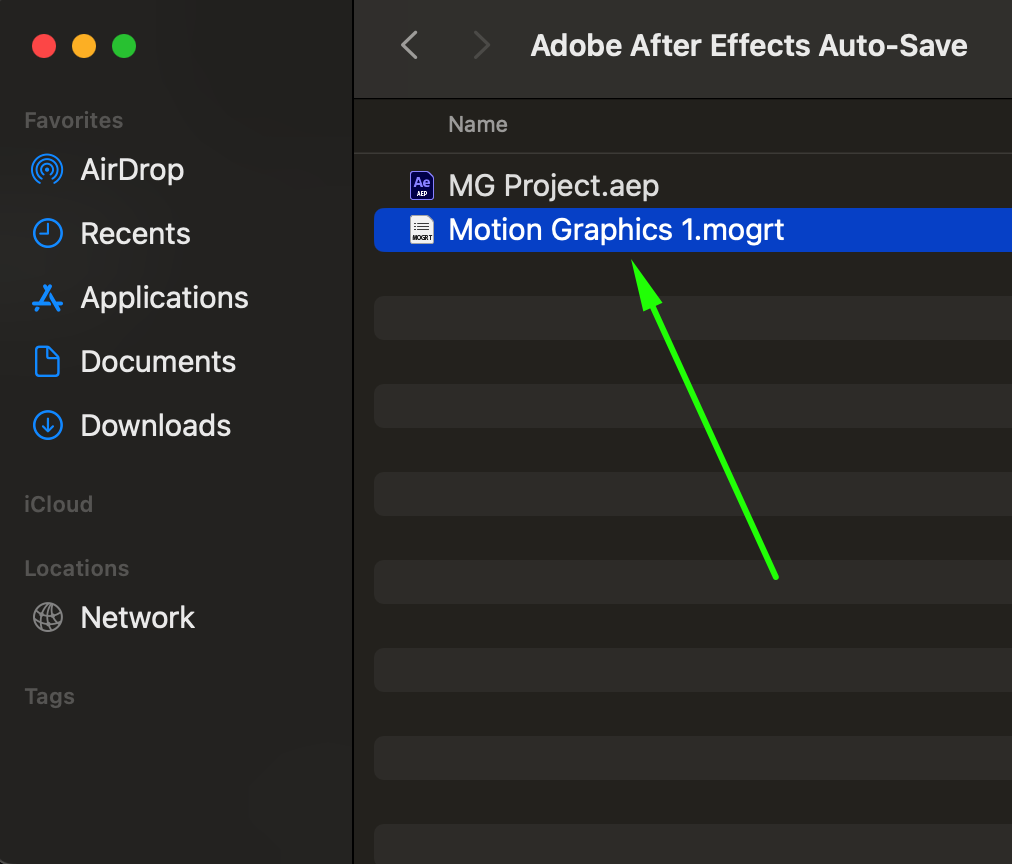Select Motion Graphics 1.mogrt file
The height and width of the screenshot is (864, 1012).
(x=616, y=230)
